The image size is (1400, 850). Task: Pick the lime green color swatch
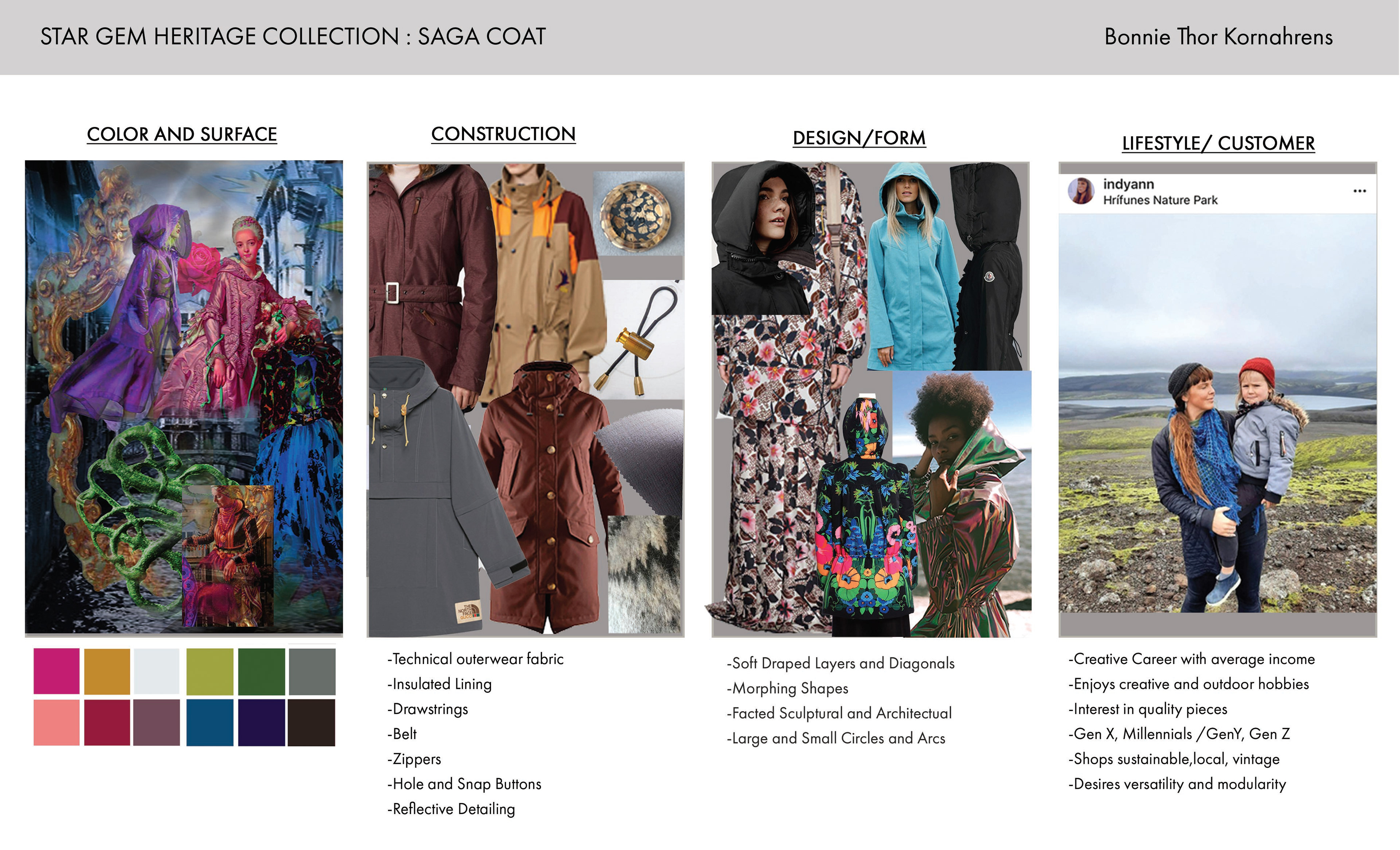click(210, 671)
